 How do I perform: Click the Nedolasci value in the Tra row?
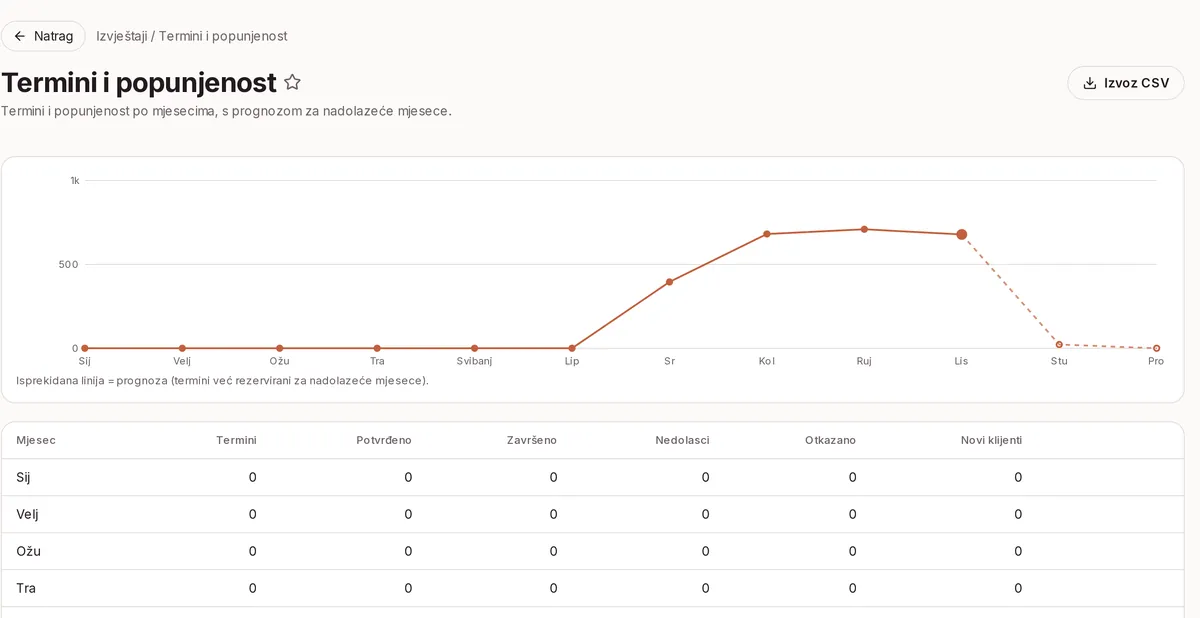705,588
